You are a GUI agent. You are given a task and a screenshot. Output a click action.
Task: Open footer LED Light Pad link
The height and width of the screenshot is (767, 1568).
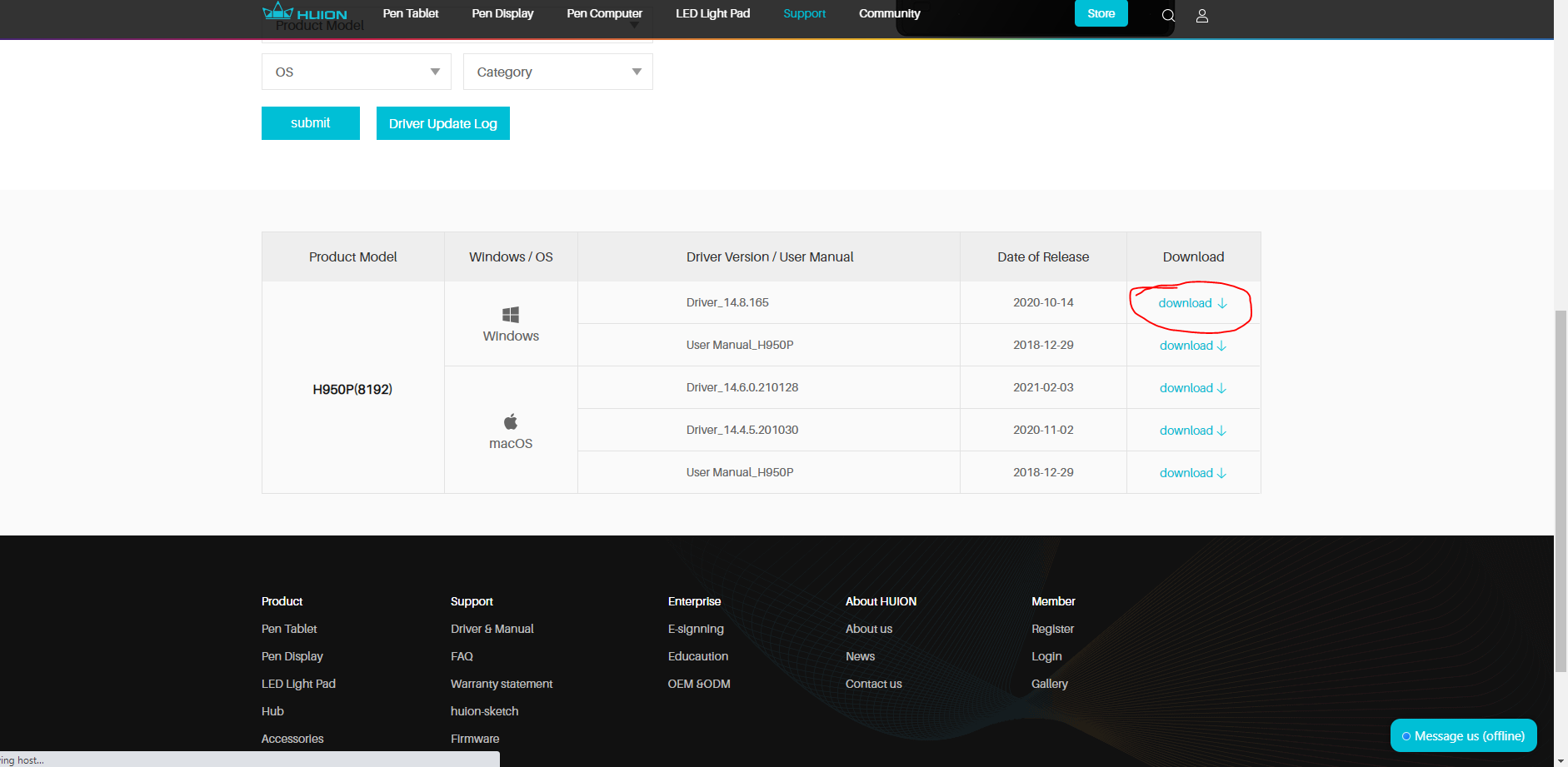298,684
